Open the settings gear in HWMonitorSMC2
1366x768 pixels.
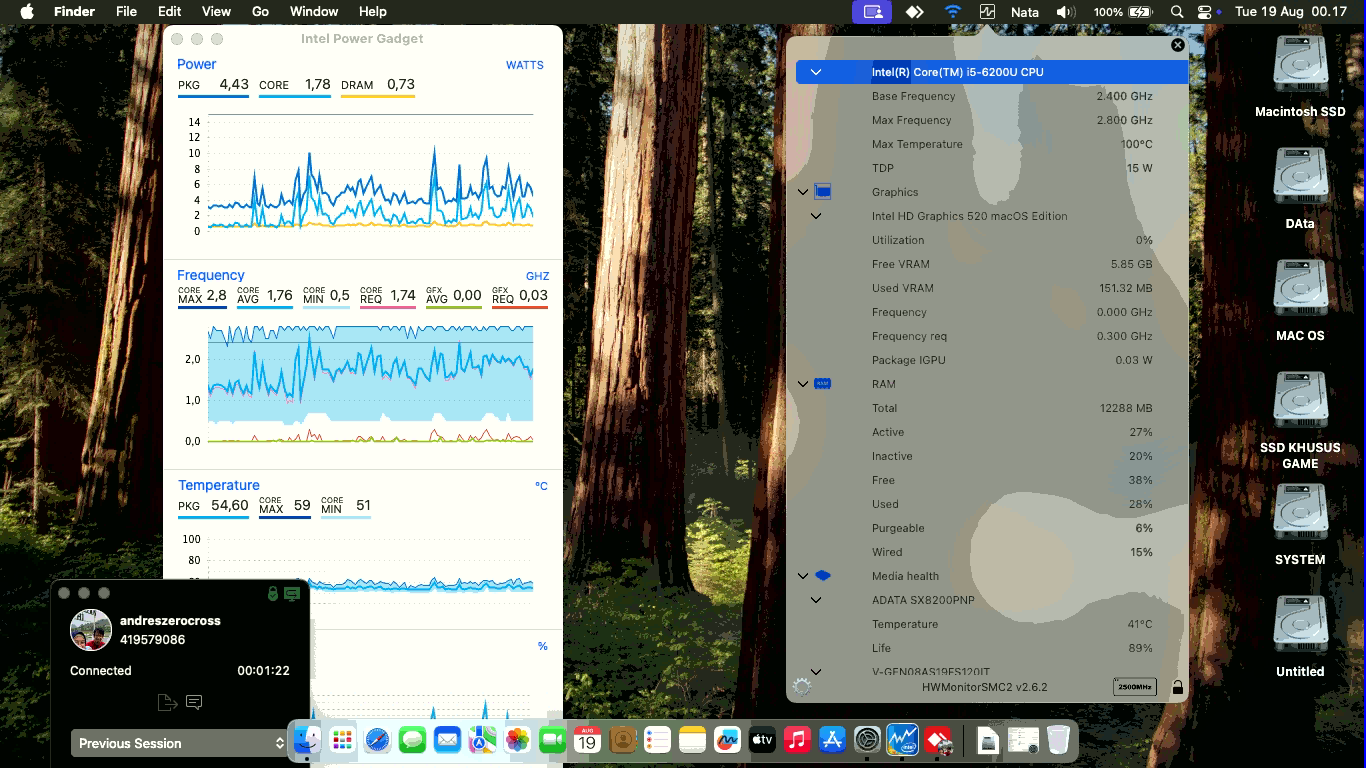[x=801, y=687]
